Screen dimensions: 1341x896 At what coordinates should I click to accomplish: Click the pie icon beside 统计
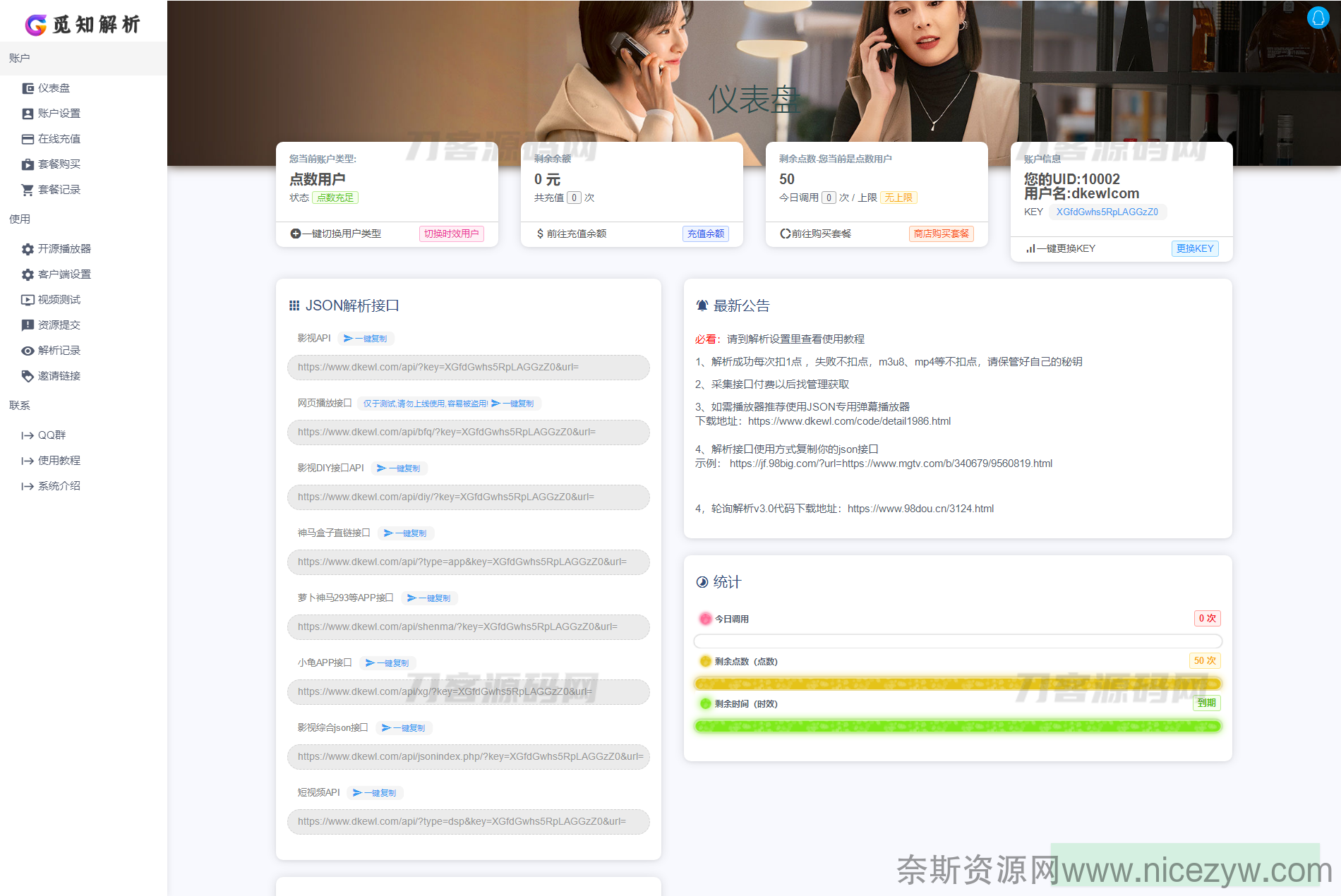pos(702,582)
